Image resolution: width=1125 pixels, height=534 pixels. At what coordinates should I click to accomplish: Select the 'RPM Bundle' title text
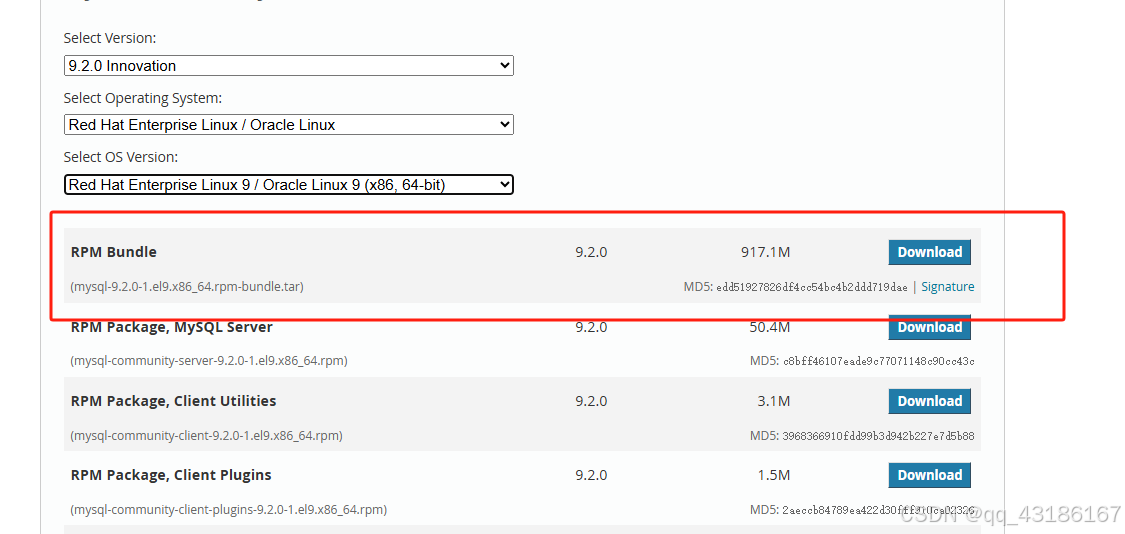113,252
